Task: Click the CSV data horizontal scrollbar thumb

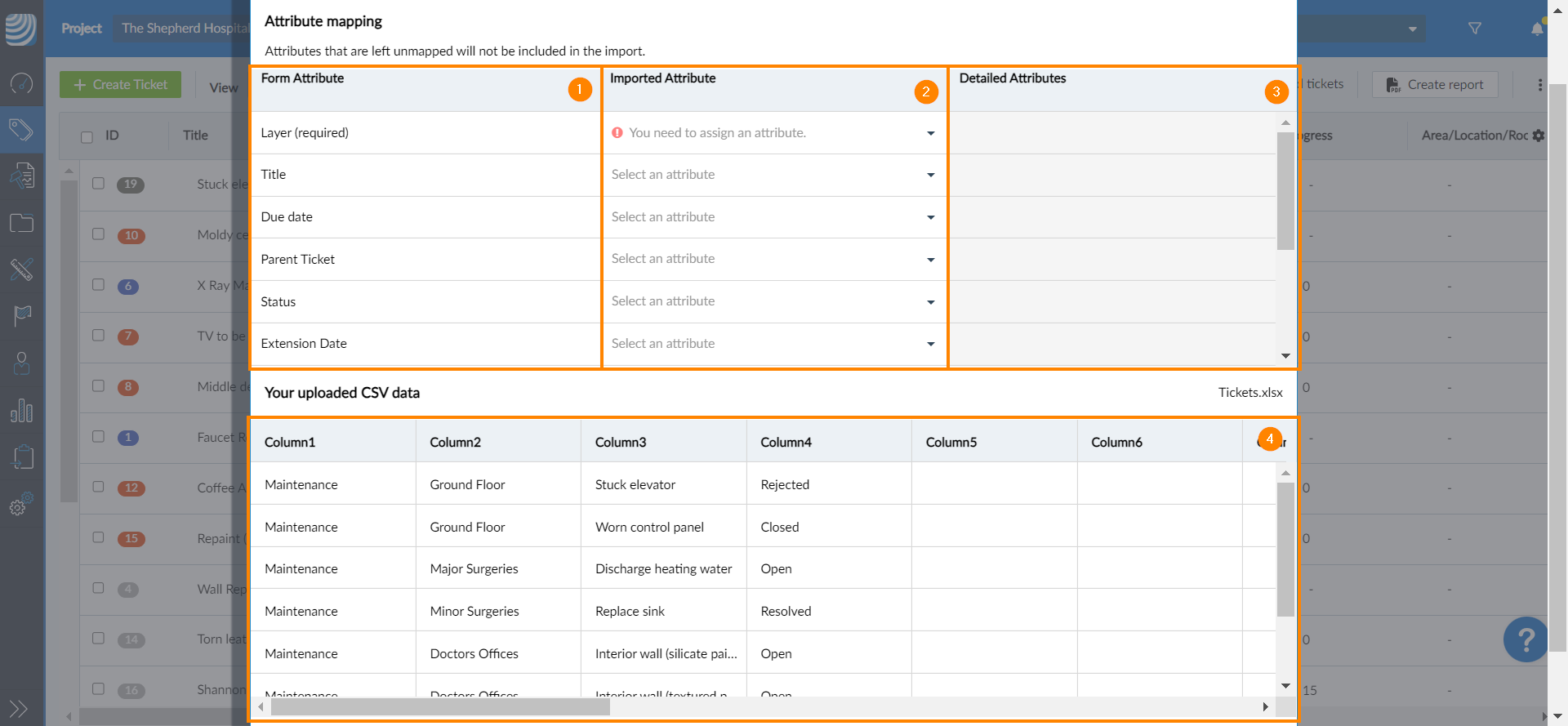Action: (440, 707)
